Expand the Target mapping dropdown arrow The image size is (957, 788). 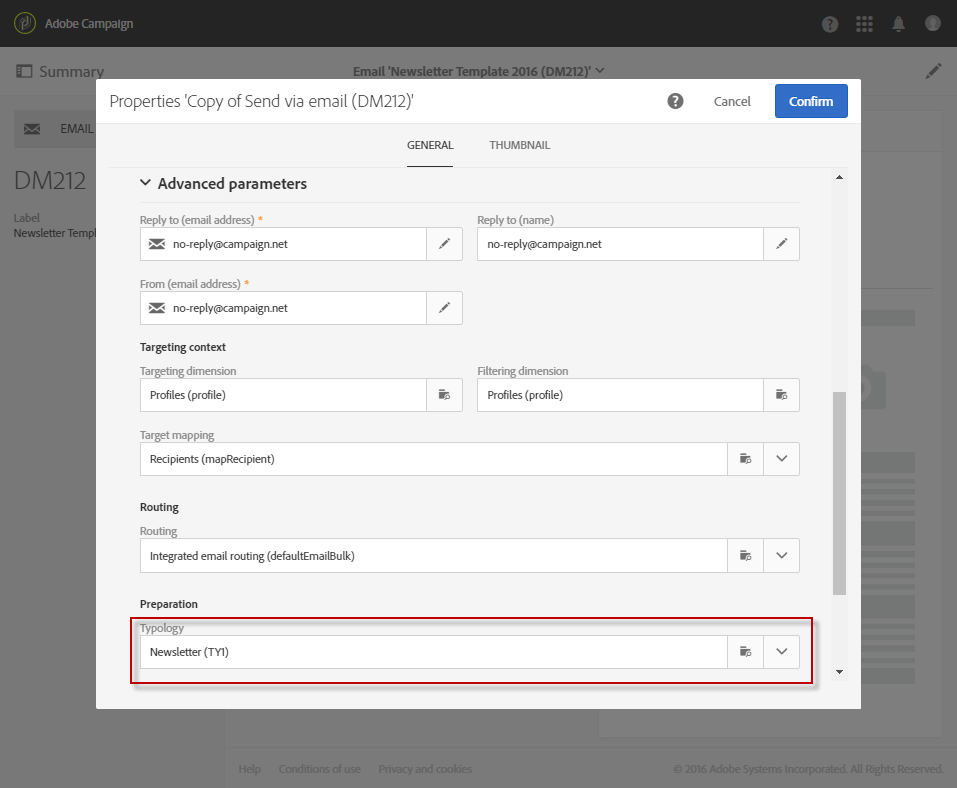(x=781, y=459)
